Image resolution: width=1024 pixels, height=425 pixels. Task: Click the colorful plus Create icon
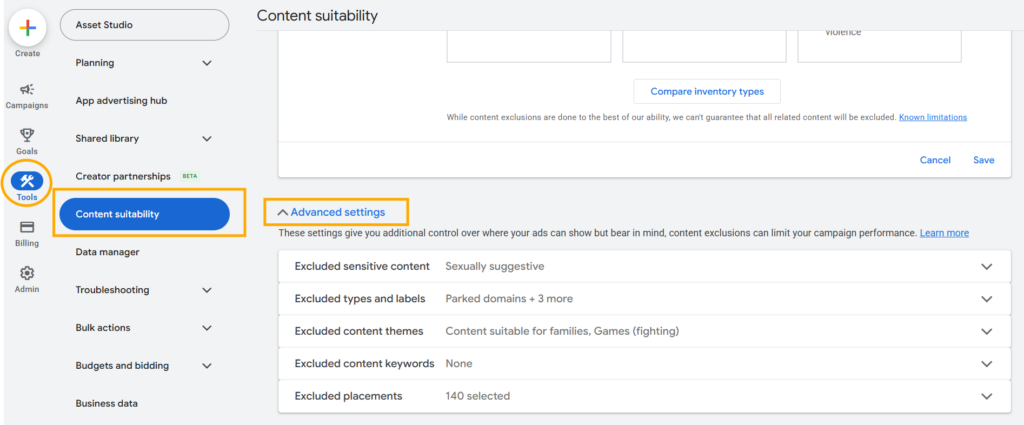click(x=27, y=28)
